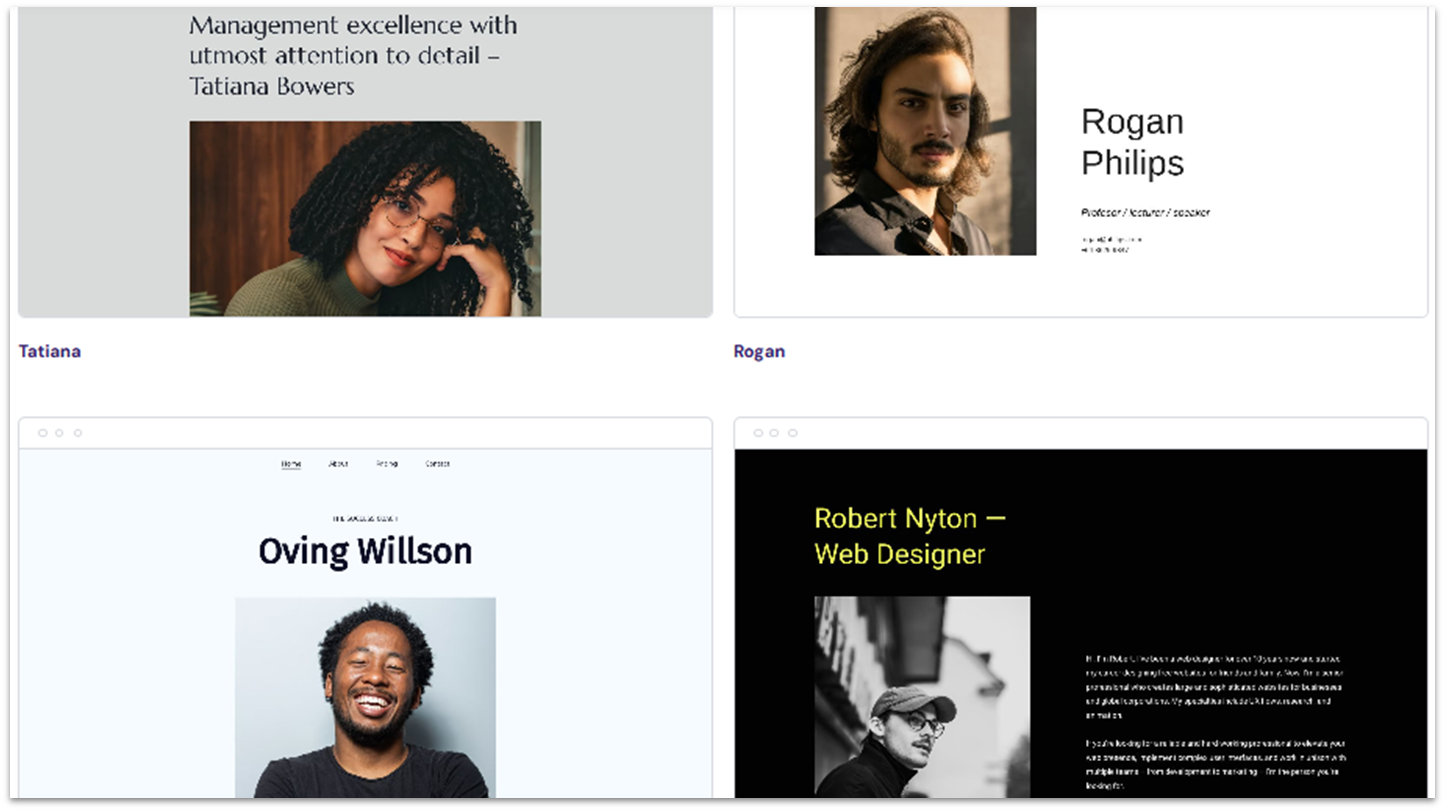Click the 'Professor / lecturer / speaker' subtitle
This screenshot has height=811, width=1445.
tap(1145, 212)
